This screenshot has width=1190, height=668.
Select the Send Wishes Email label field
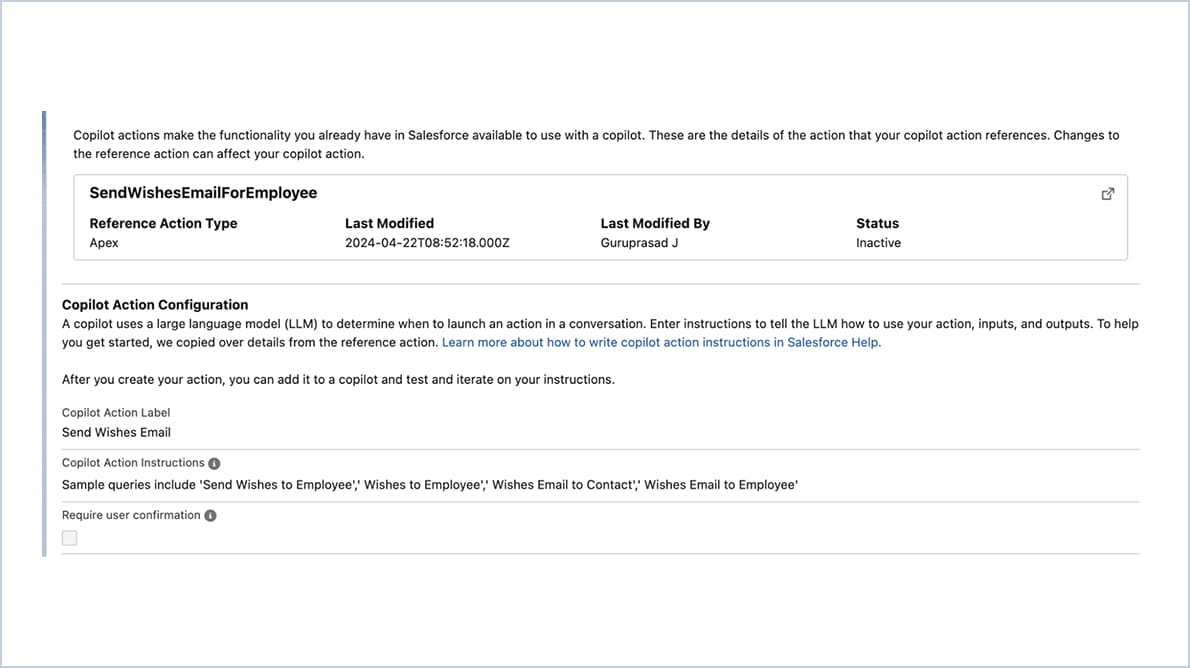tap(116, 432)
